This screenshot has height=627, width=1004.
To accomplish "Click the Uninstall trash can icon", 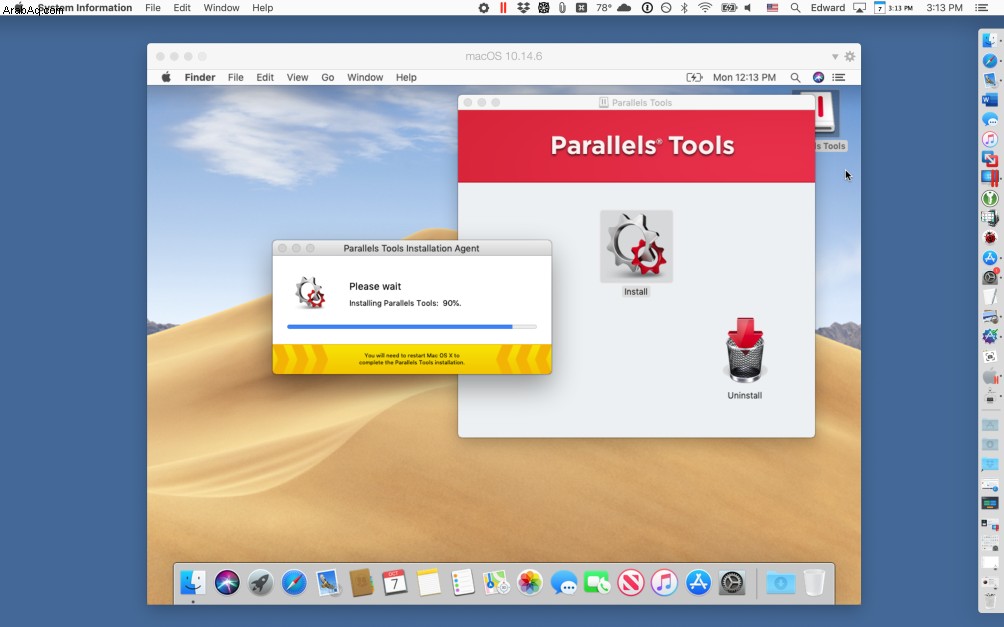I will pyautogui.click(x=745, y=350).
